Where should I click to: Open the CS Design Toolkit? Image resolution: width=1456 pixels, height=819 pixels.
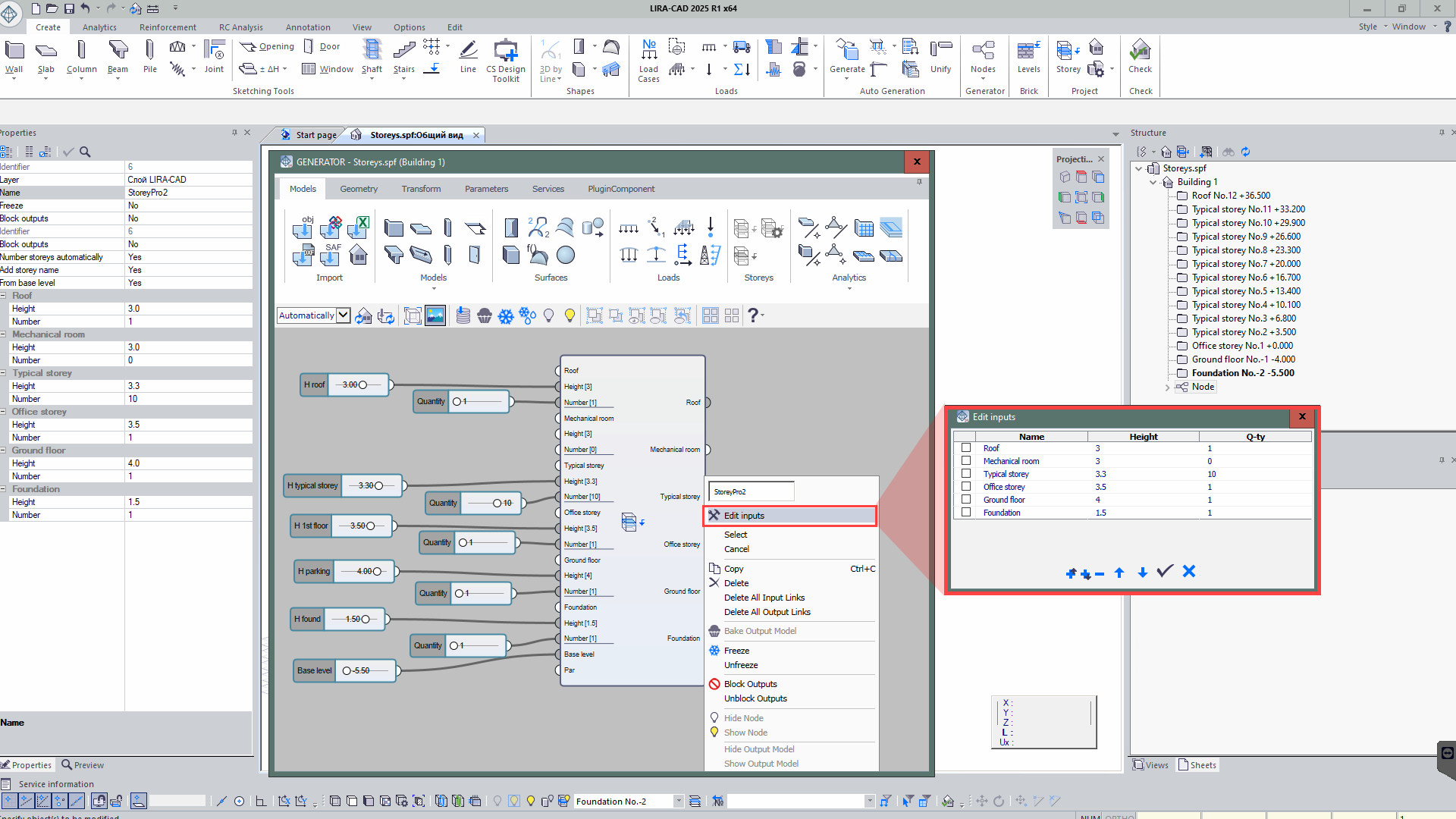(506, 52)
